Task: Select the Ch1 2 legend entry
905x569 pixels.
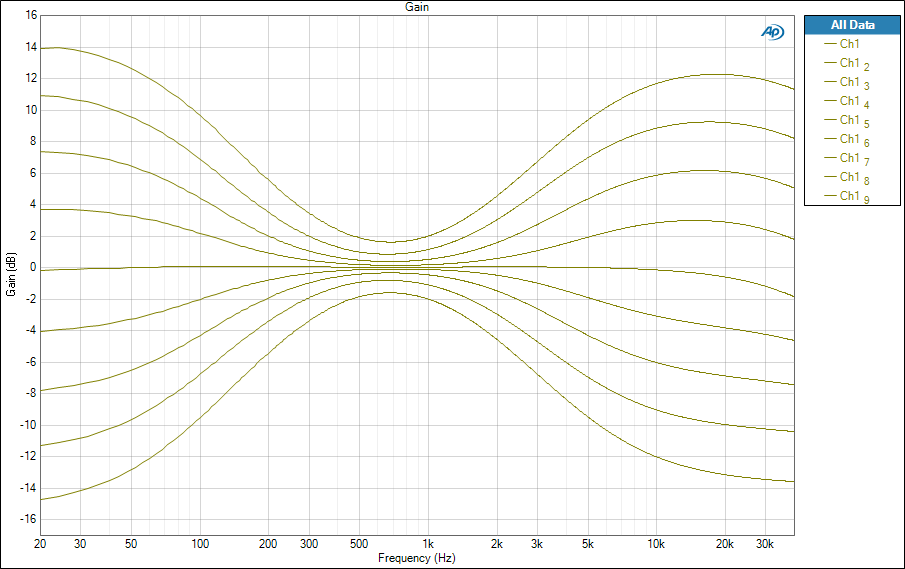Action: [847, 63]
